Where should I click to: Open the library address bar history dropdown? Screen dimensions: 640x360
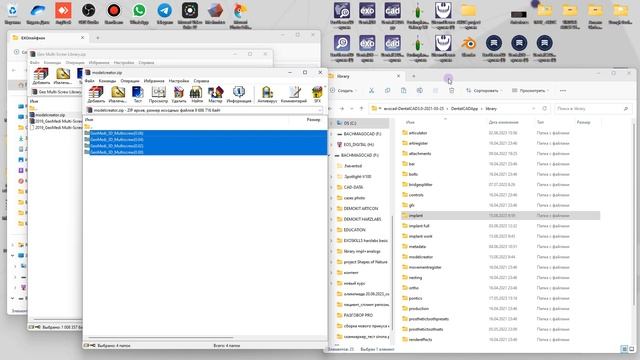533,109
